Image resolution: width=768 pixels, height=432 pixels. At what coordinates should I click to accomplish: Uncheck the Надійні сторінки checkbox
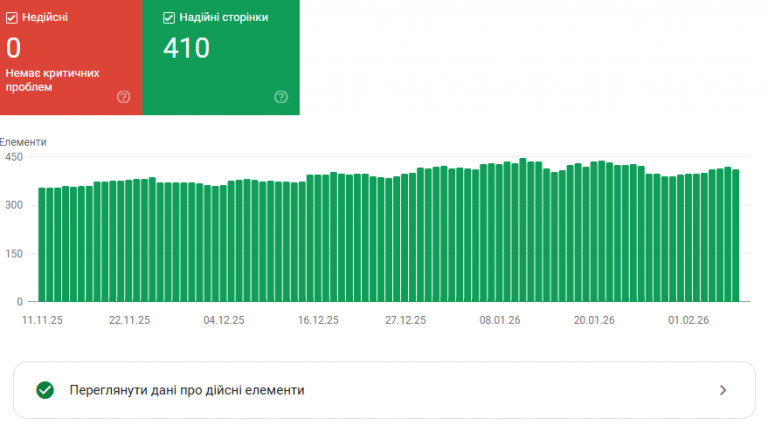(168, 18)
